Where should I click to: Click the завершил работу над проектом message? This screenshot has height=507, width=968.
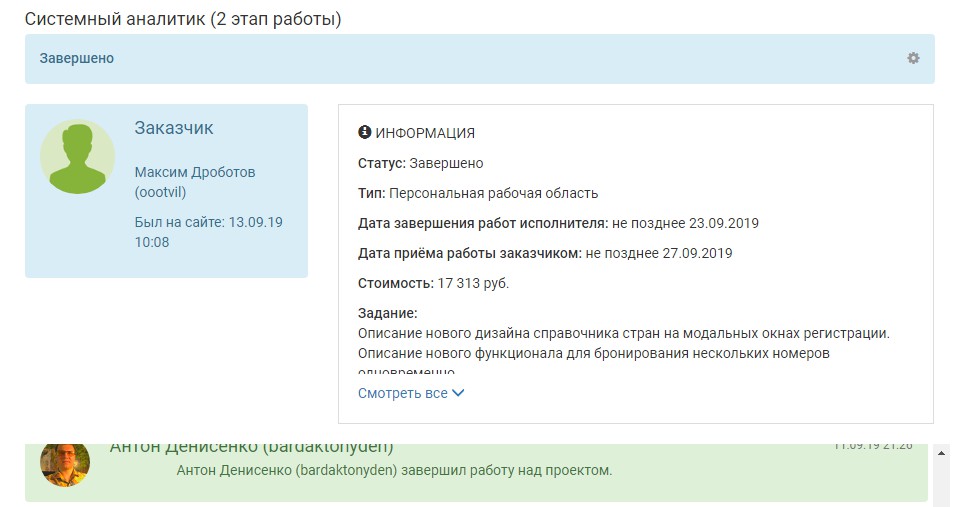393,470
